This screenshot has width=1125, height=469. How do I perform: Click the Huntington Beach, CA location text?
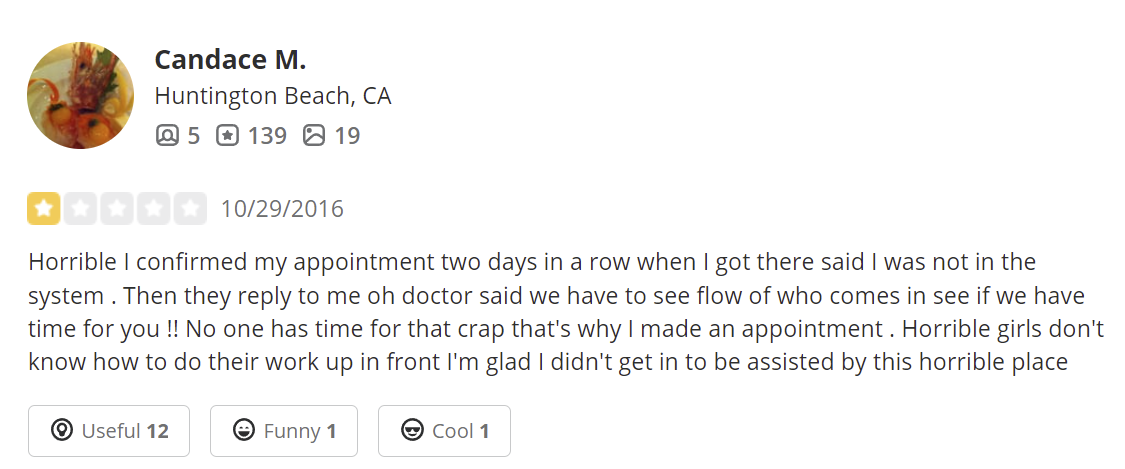pos(272,96)
